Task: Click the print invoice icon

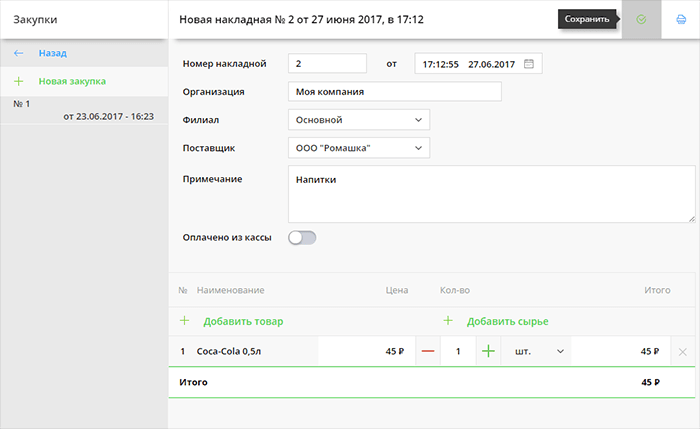Action: click(x=681, y=19)
